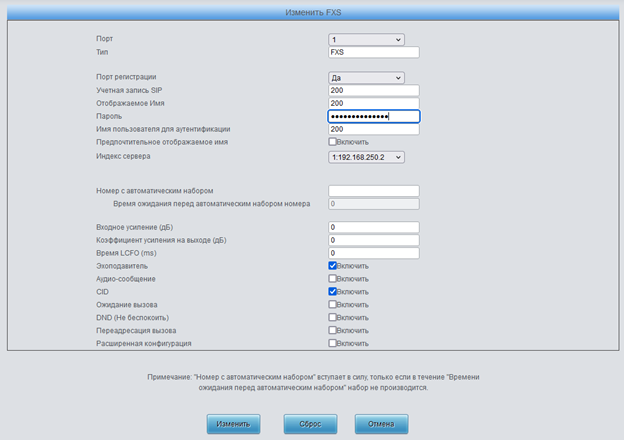This screenshot has width=624, height=440.
Task: Click the Изменить FXS title text
Action: tap(313, 12)
